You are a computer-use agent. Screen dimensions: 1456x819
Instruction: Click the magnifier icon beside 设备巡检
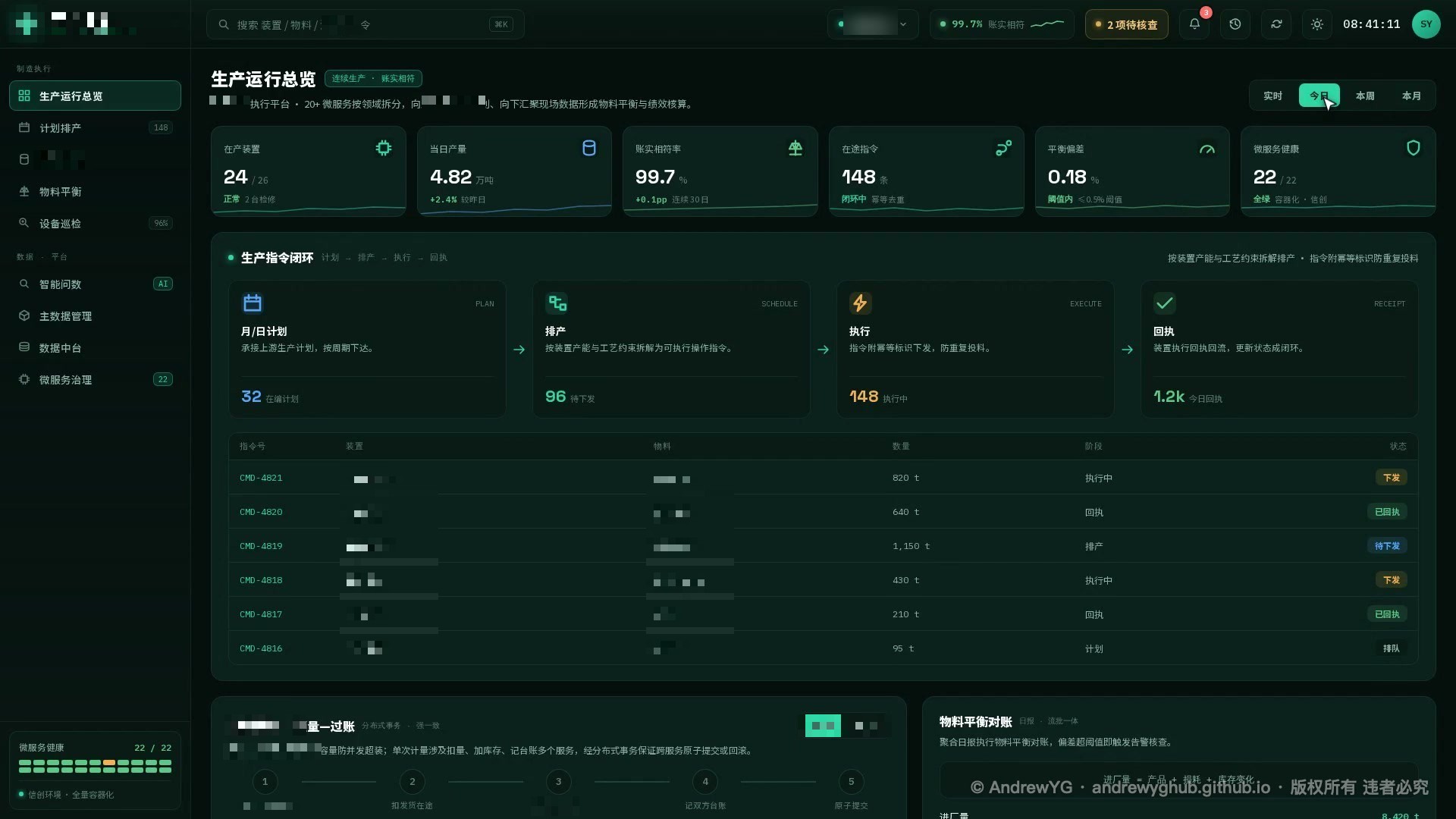(24, 223)
